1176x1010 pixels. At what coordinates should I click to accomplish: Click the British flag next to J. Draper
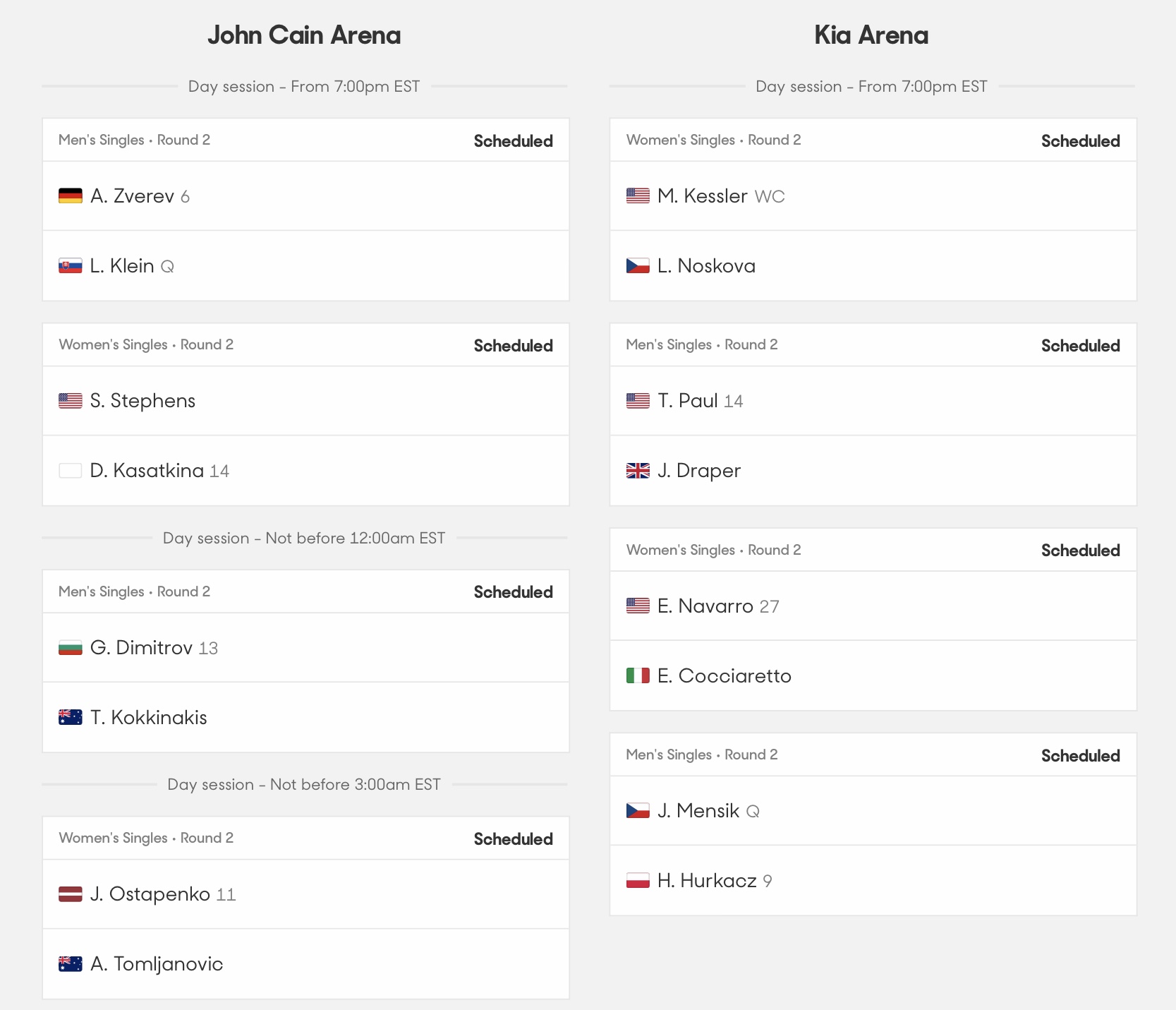638,471
